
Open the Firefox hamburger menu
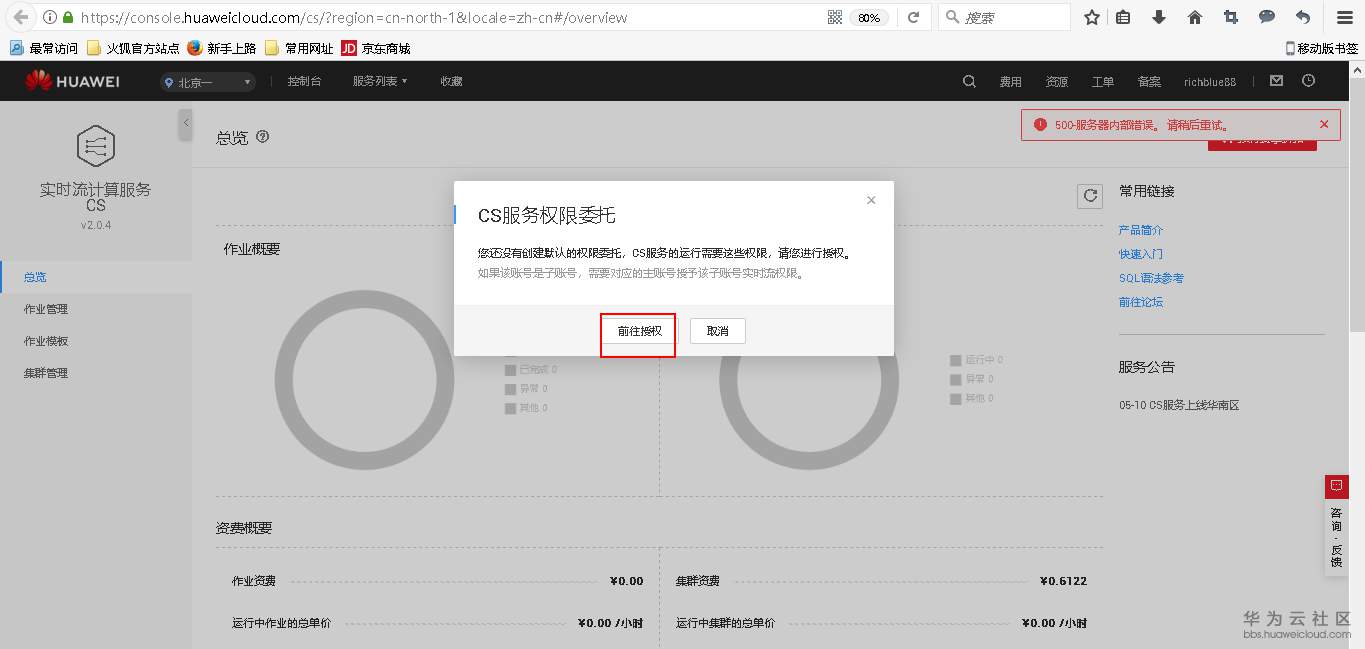[1343, 17]
